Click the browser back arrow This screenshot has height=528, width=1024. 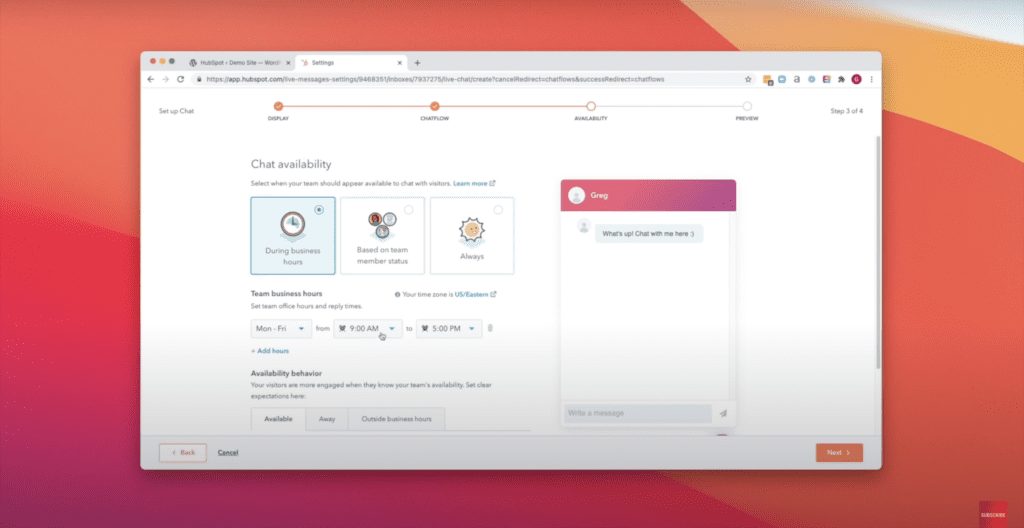[151, 79]
